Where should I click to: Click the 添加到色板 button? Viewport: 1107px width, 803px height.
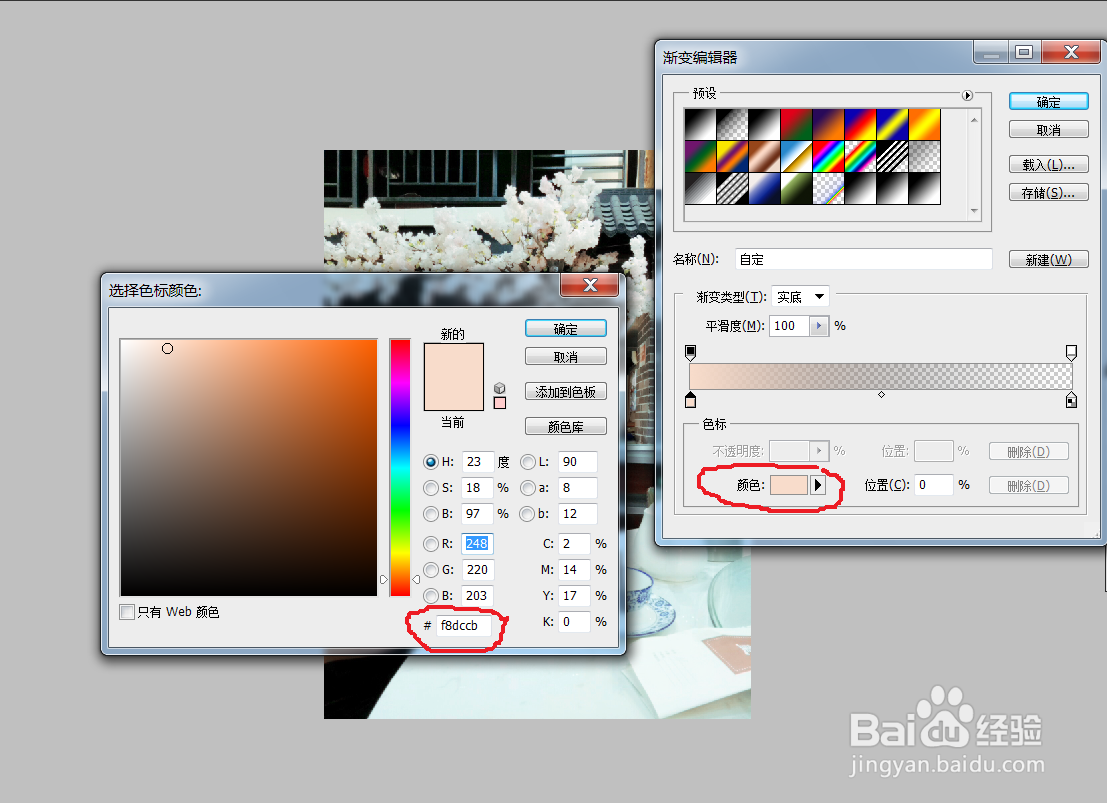(x=566, y=392)
